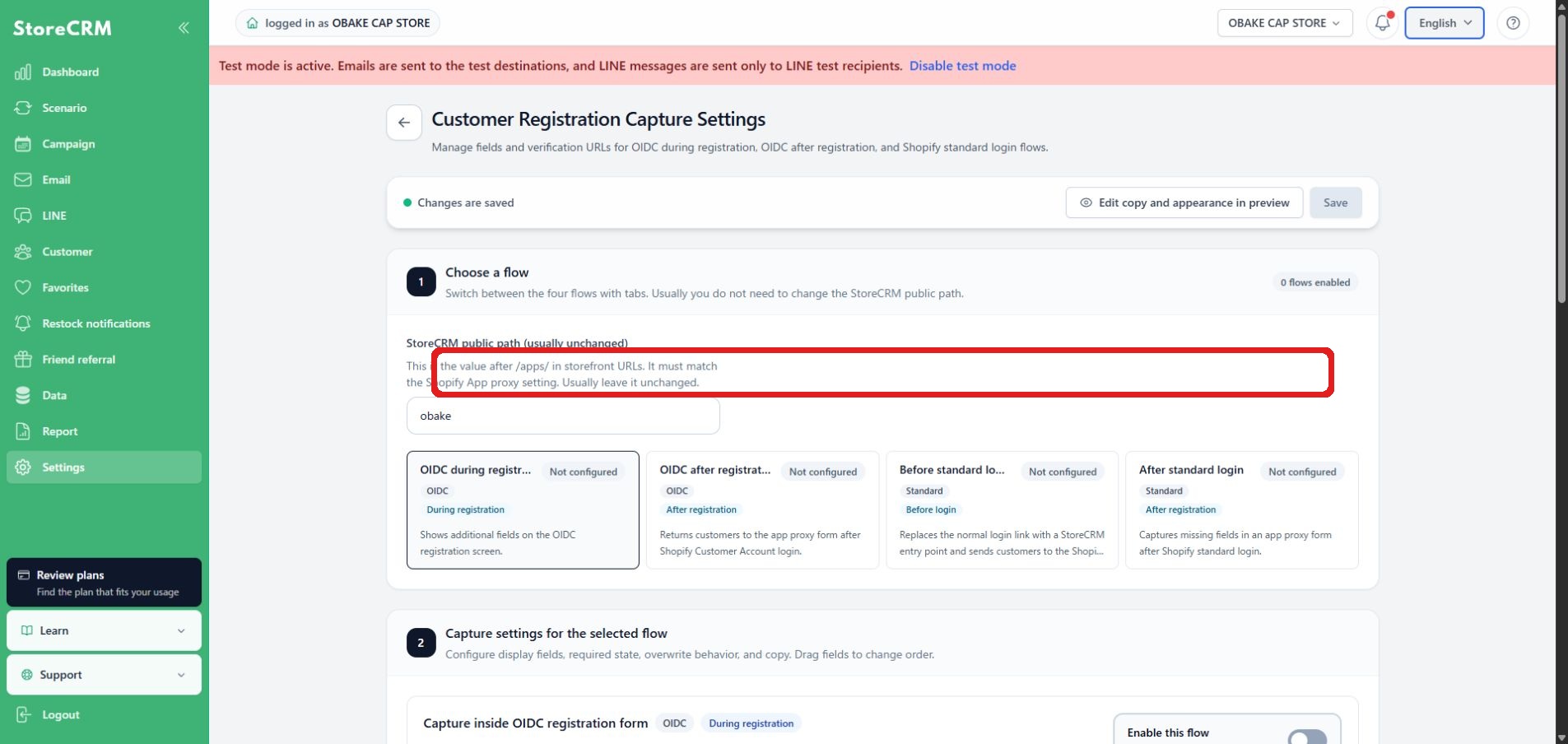Image resolution: width=1568 pixels, height=744 pixels.
Task: Go to Campaign section
Action: click(104, 144)
